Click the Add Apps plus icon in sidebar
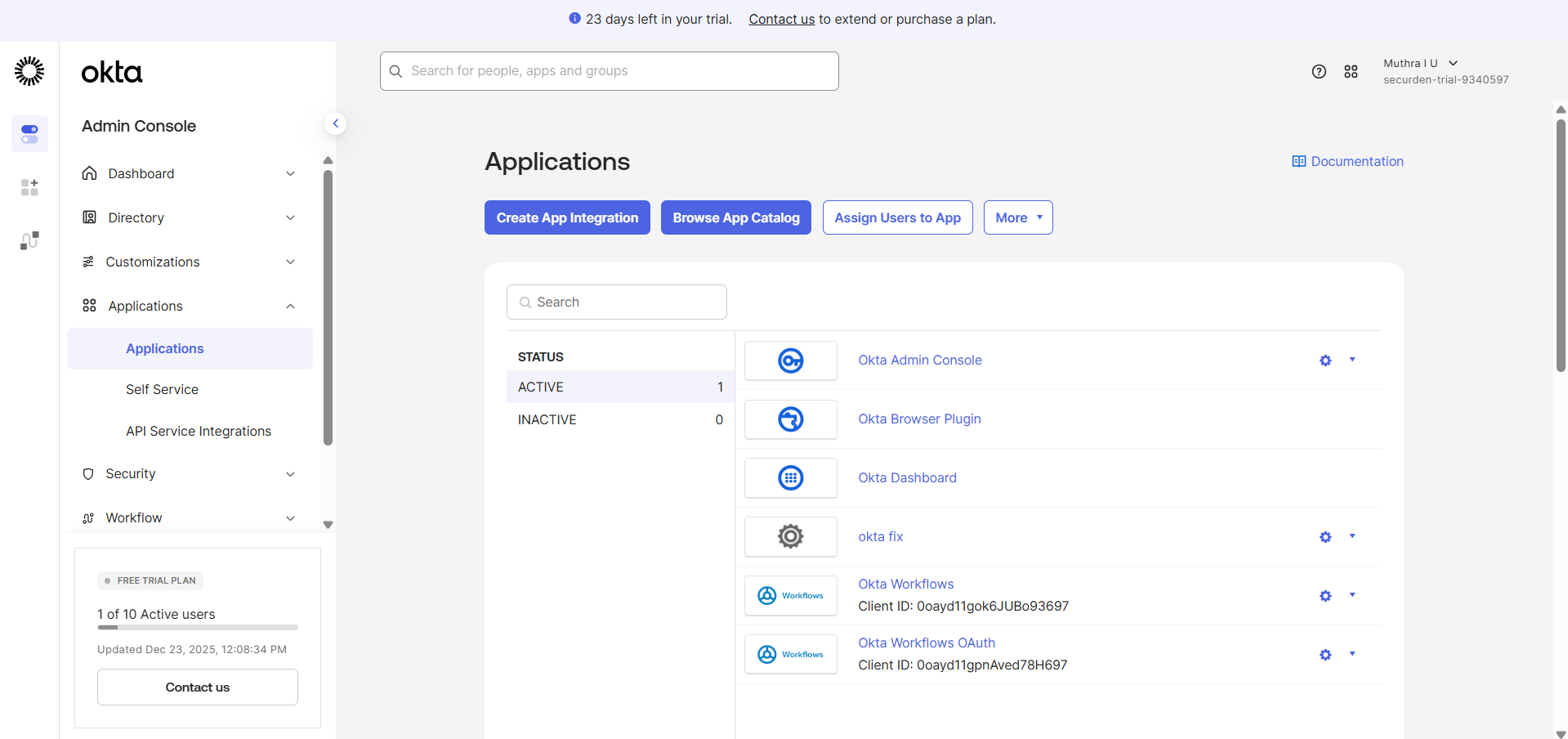This screenshot has width=1568, height=739. (29, 187)
